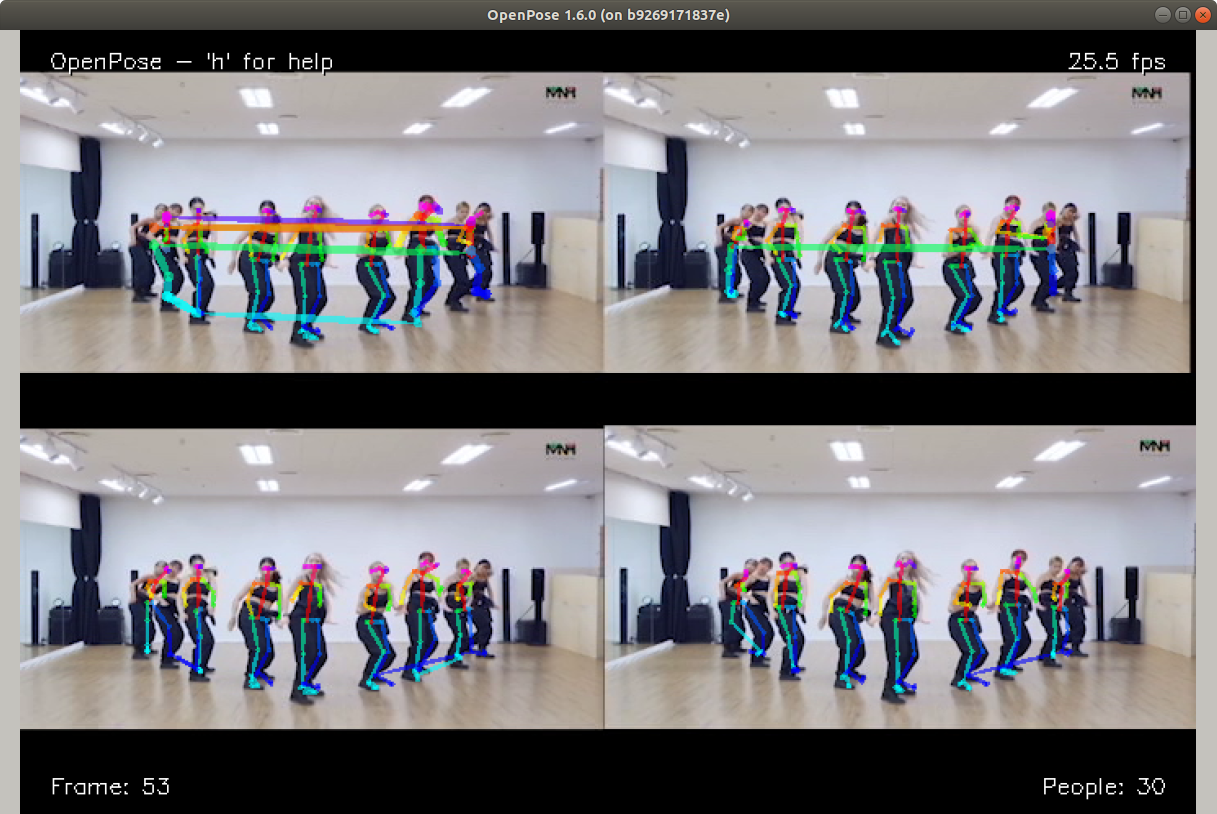Screen dimensions: 1217x814
Task: Click the 25.5 fps counter
Action: tap(1116, 61)
